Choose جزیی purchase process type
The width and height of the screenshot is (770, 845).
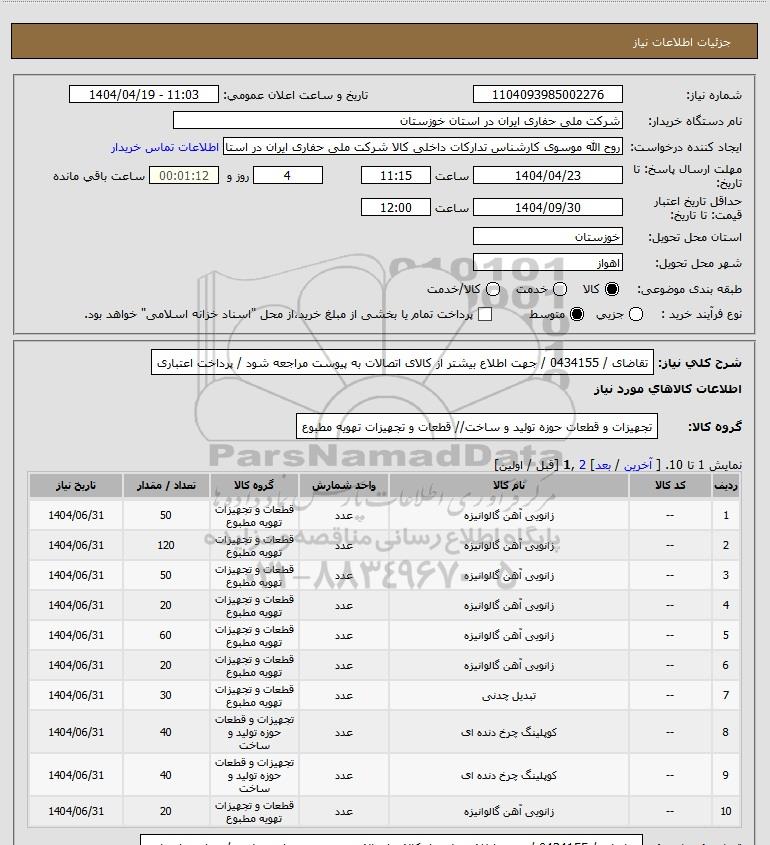pyautogui.click(x=636, y=314)
